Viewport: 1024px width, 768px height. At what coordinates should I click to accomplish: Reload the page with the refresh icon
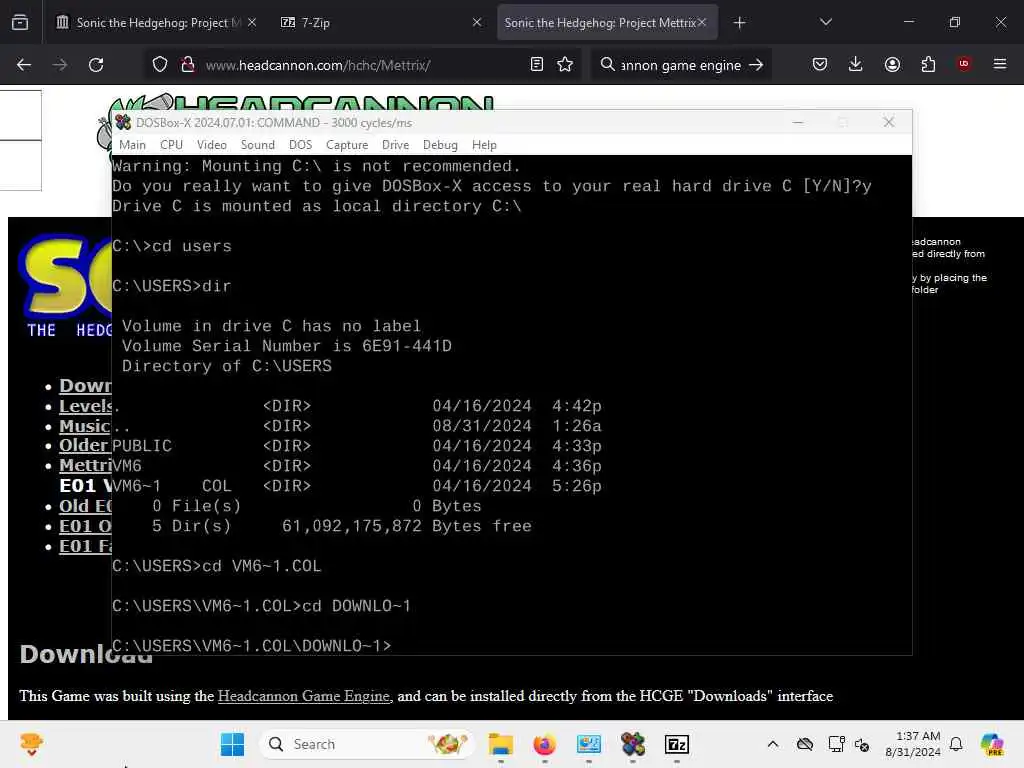[x=96, y=65]
